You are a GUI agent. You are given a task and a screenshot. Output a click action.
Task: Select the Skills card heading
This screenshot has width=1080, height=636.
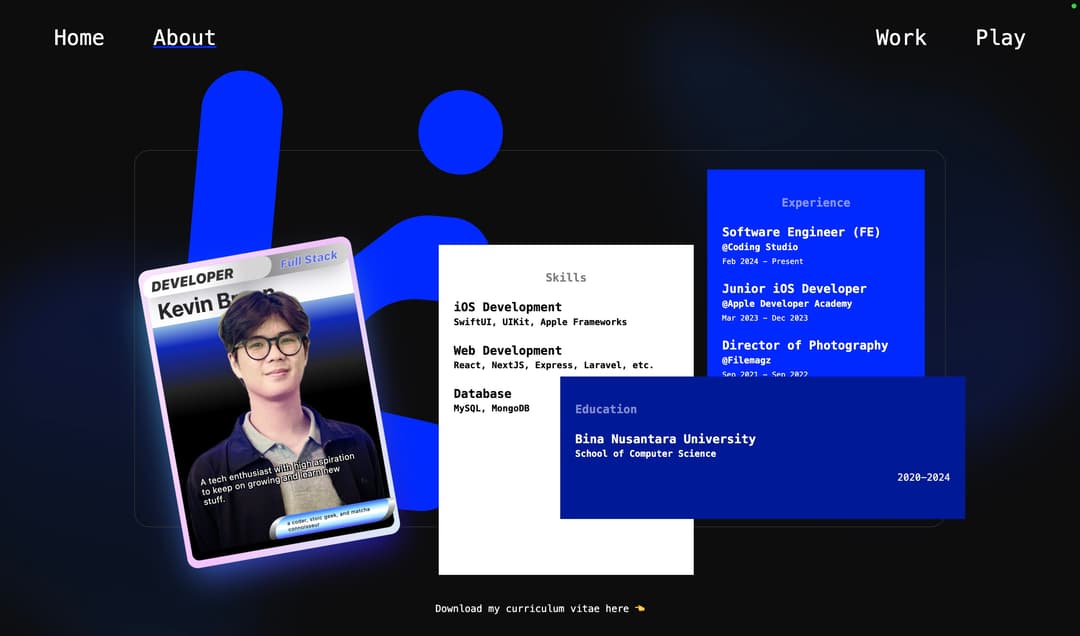[x=565, y=277]
